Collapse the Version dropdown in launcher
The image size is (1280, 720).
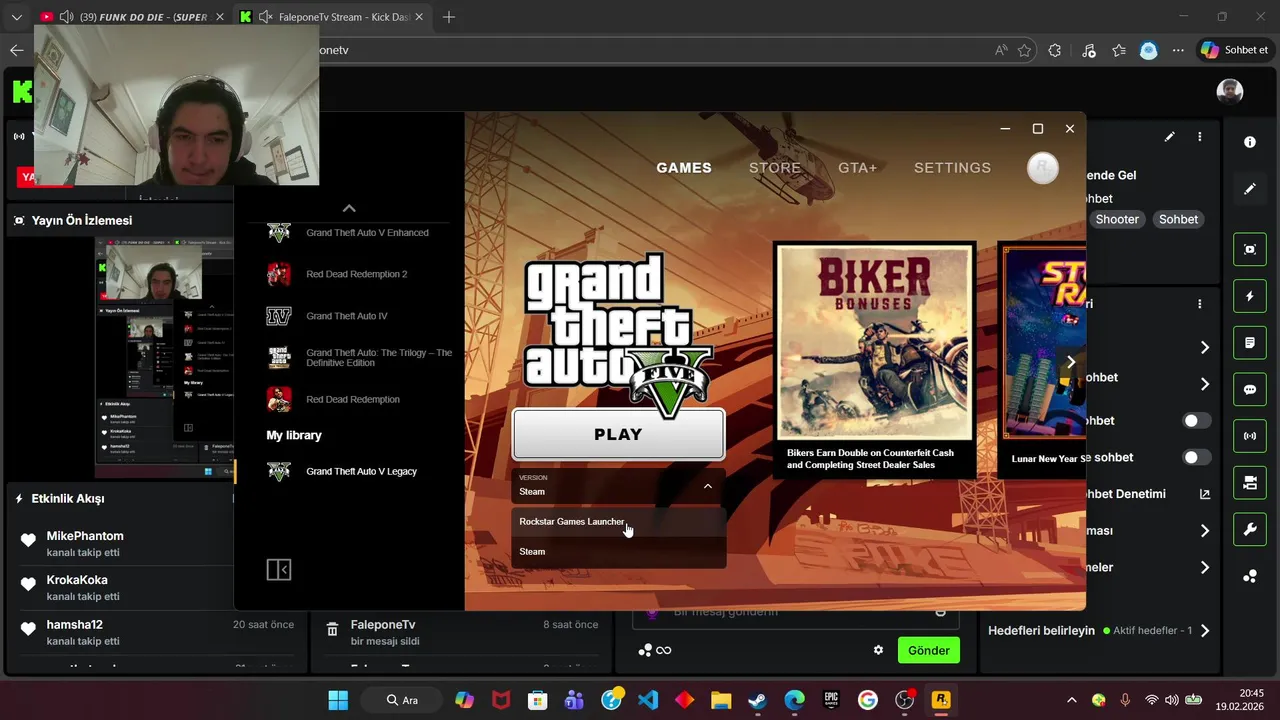[x=708, y=486]
